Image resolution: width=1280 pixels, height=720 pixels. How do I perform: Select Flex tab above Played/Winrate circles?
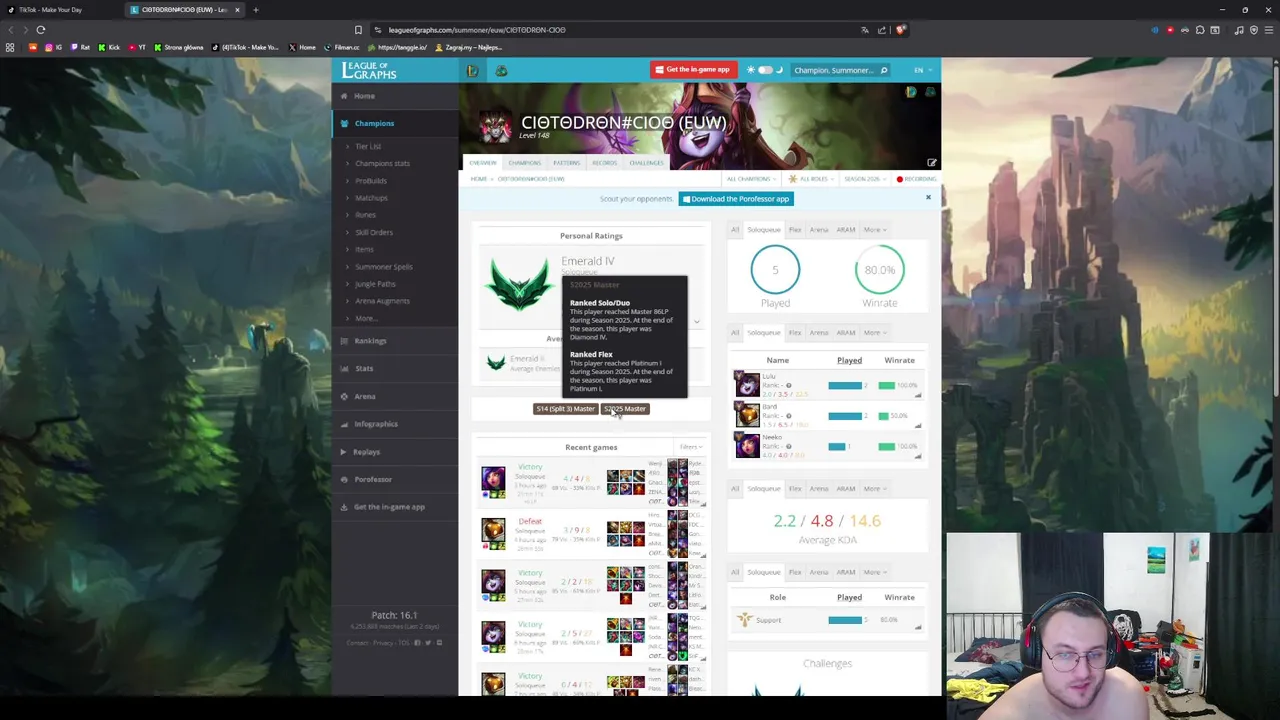(795, 230)
